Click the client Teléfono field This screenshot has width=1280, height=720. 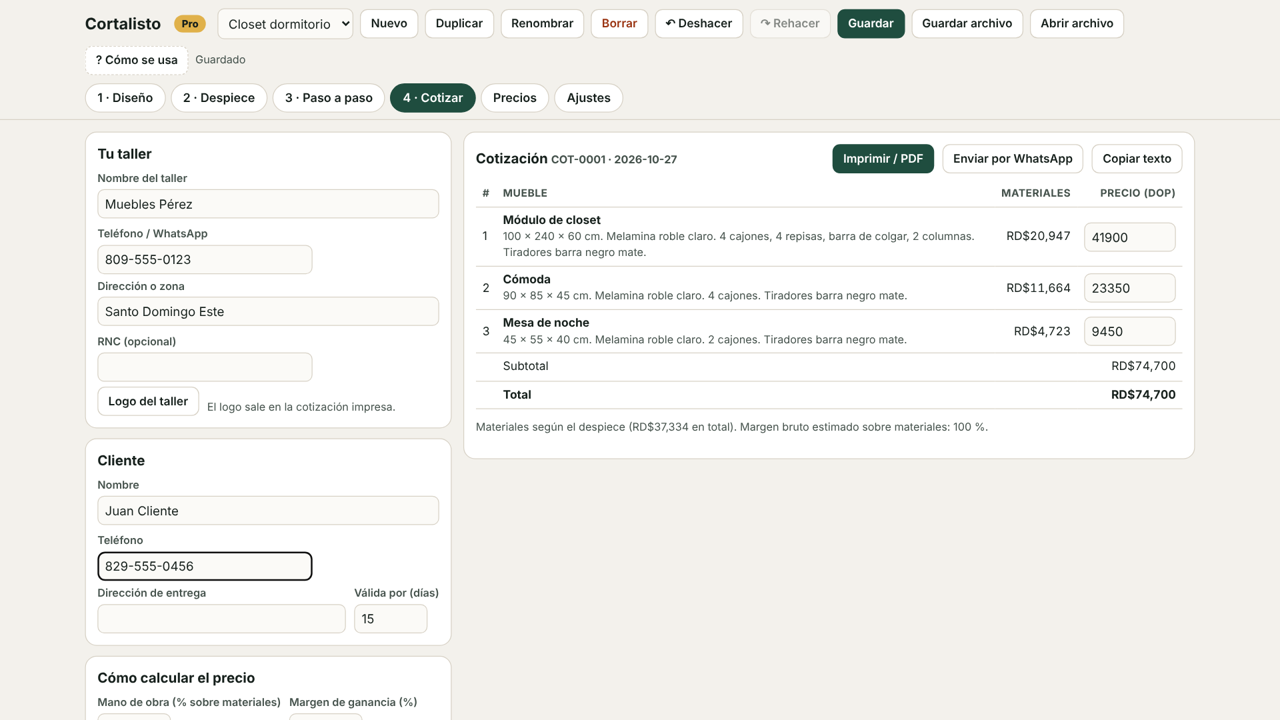click(205, 566)
